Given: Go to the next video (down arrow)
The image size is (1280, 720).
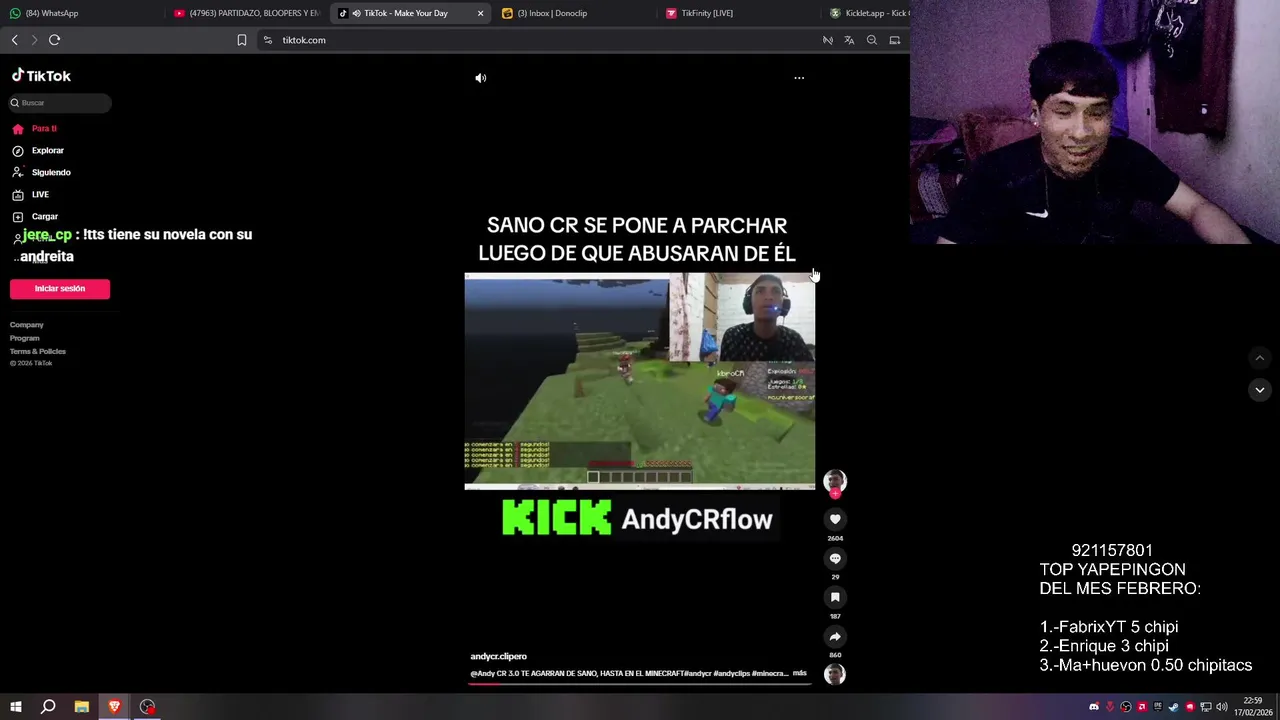Looking at the screenshot, I should (1260, 390).
